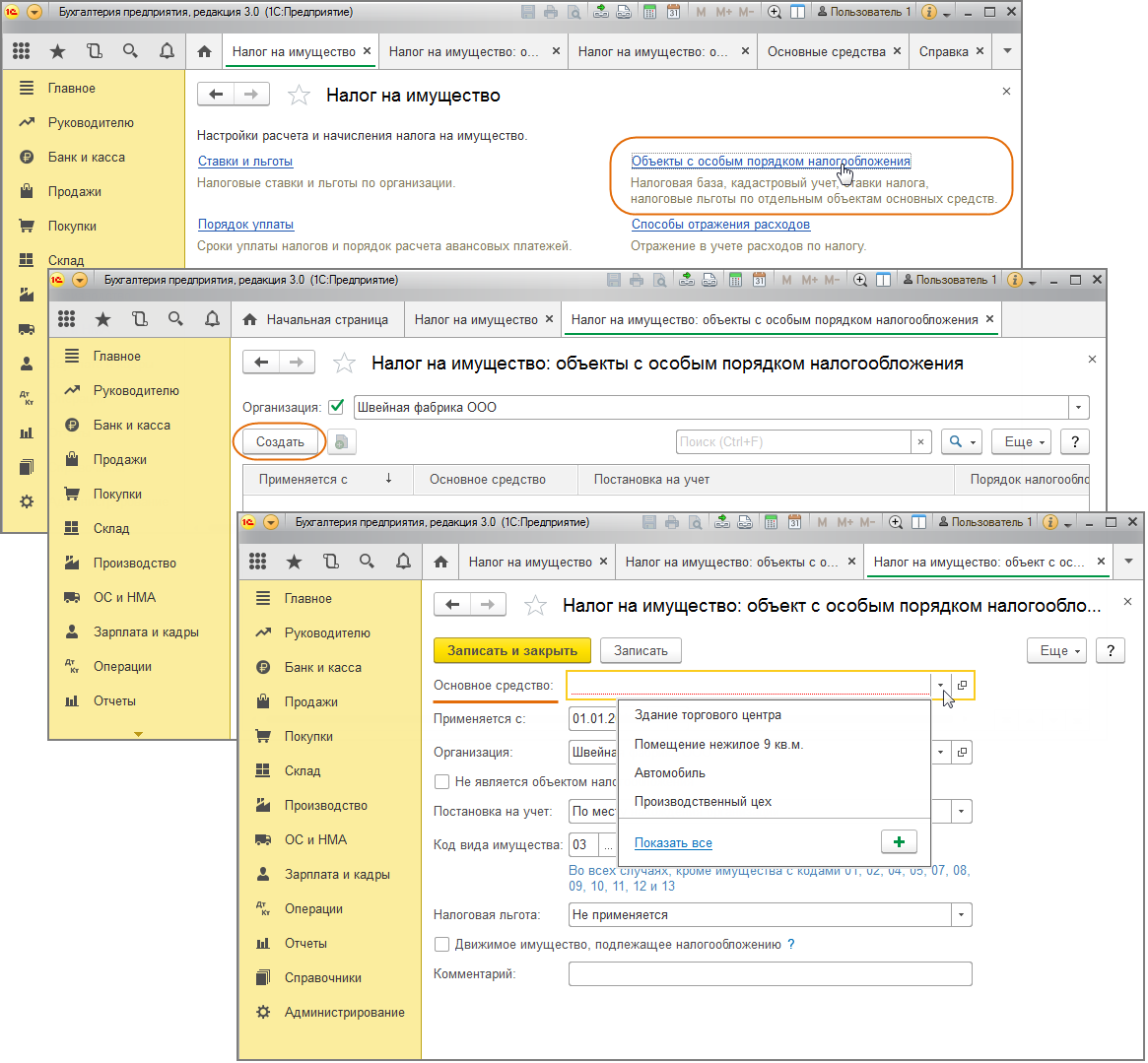Viewport: 1148px width, 1063px height.
Task: Toggle Организация filter checkbox in middle window
Action: (x=336, y=407)
